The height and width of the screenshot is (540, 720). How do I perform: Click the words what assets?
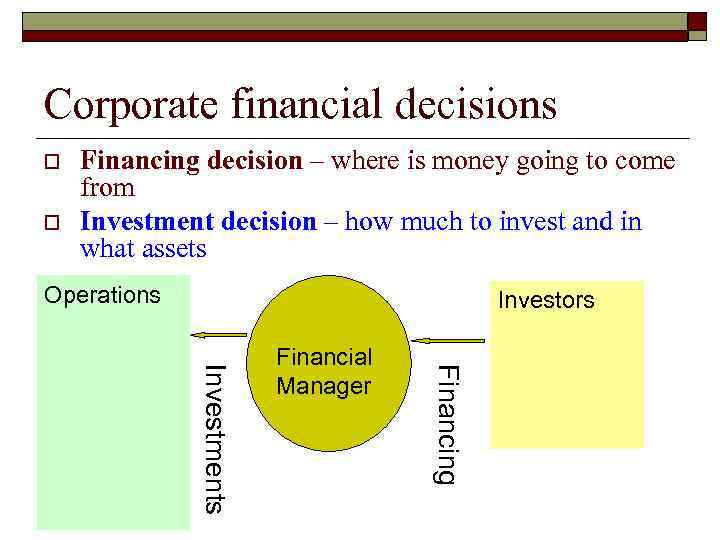pos(143,248)
